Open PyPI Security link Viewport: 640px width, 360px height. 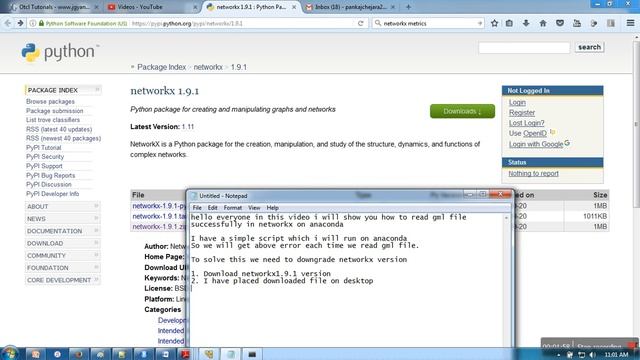click(45, 156)
